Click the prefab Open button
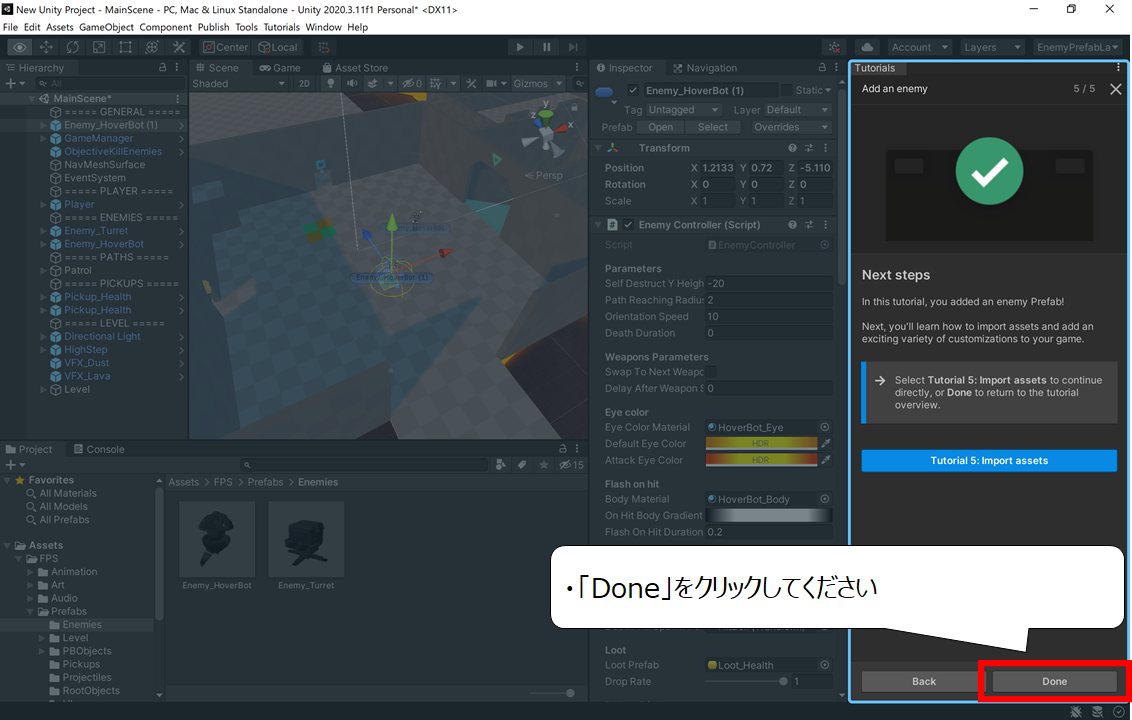Image resolution: width=1132 pixels, height=720 pixels. pyautogui.click(x=660, y=127)
